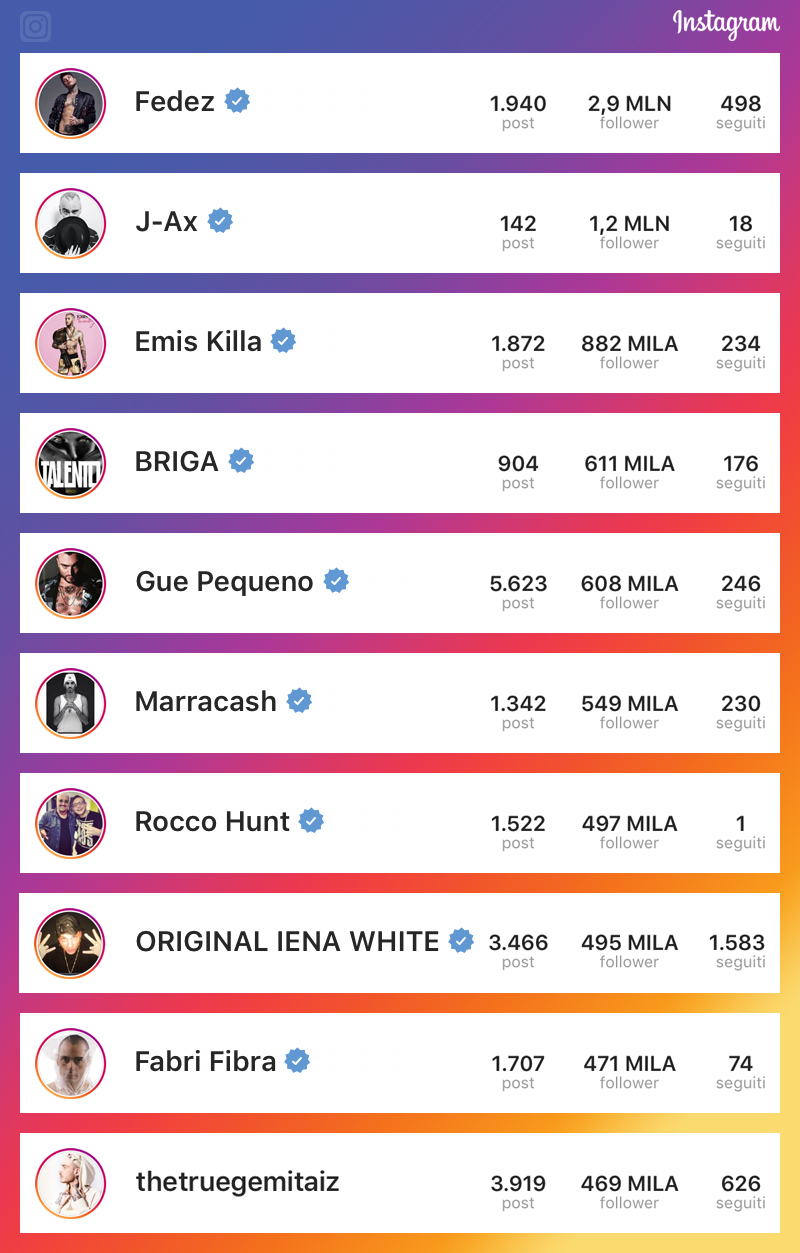Click the Instagram camera logo icon
The width and height of the screenshot is (800, 1253).
pos(35,26)
